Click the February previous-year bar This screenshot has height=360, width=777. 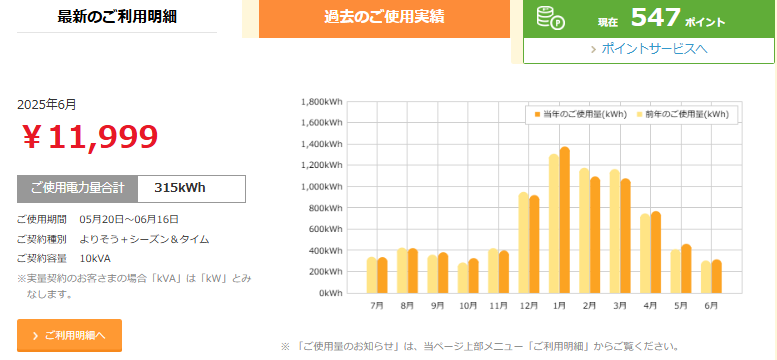tap(584, 231)
